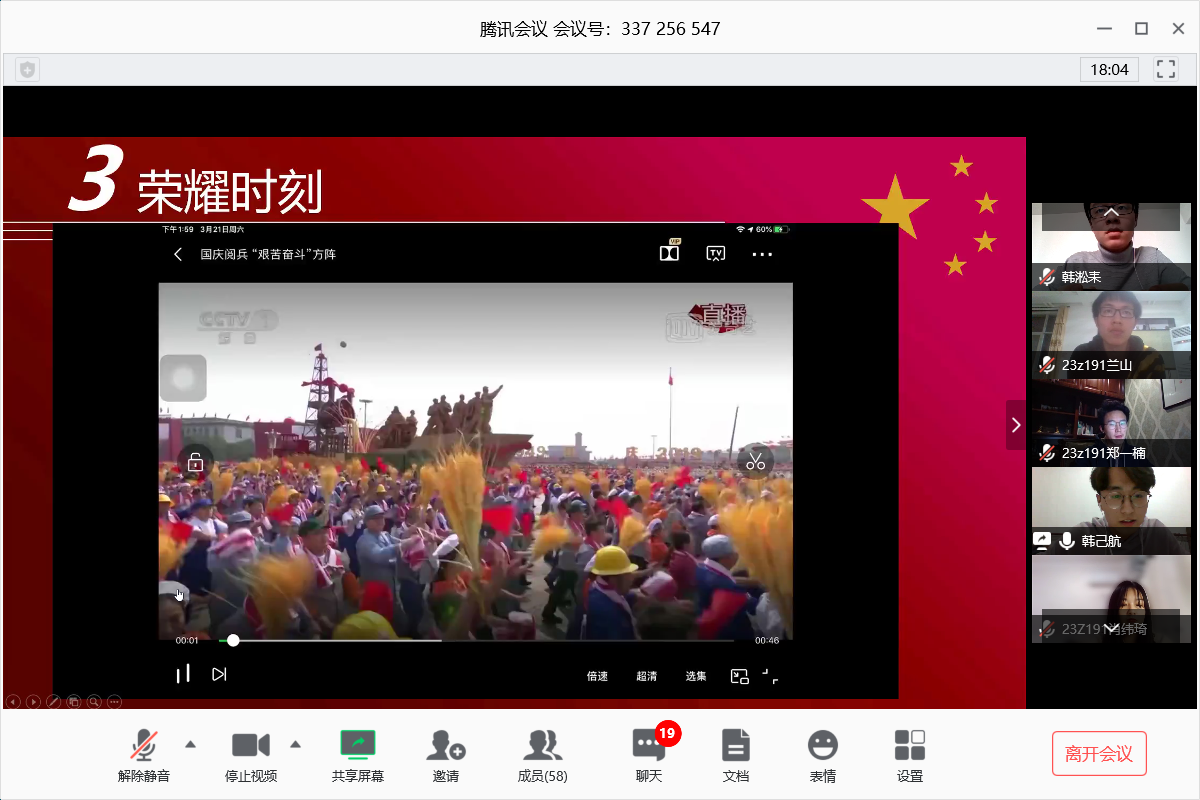1200x800 pixels.
Task: Start screen sharing via 共享屏幕
Action: 358,746
